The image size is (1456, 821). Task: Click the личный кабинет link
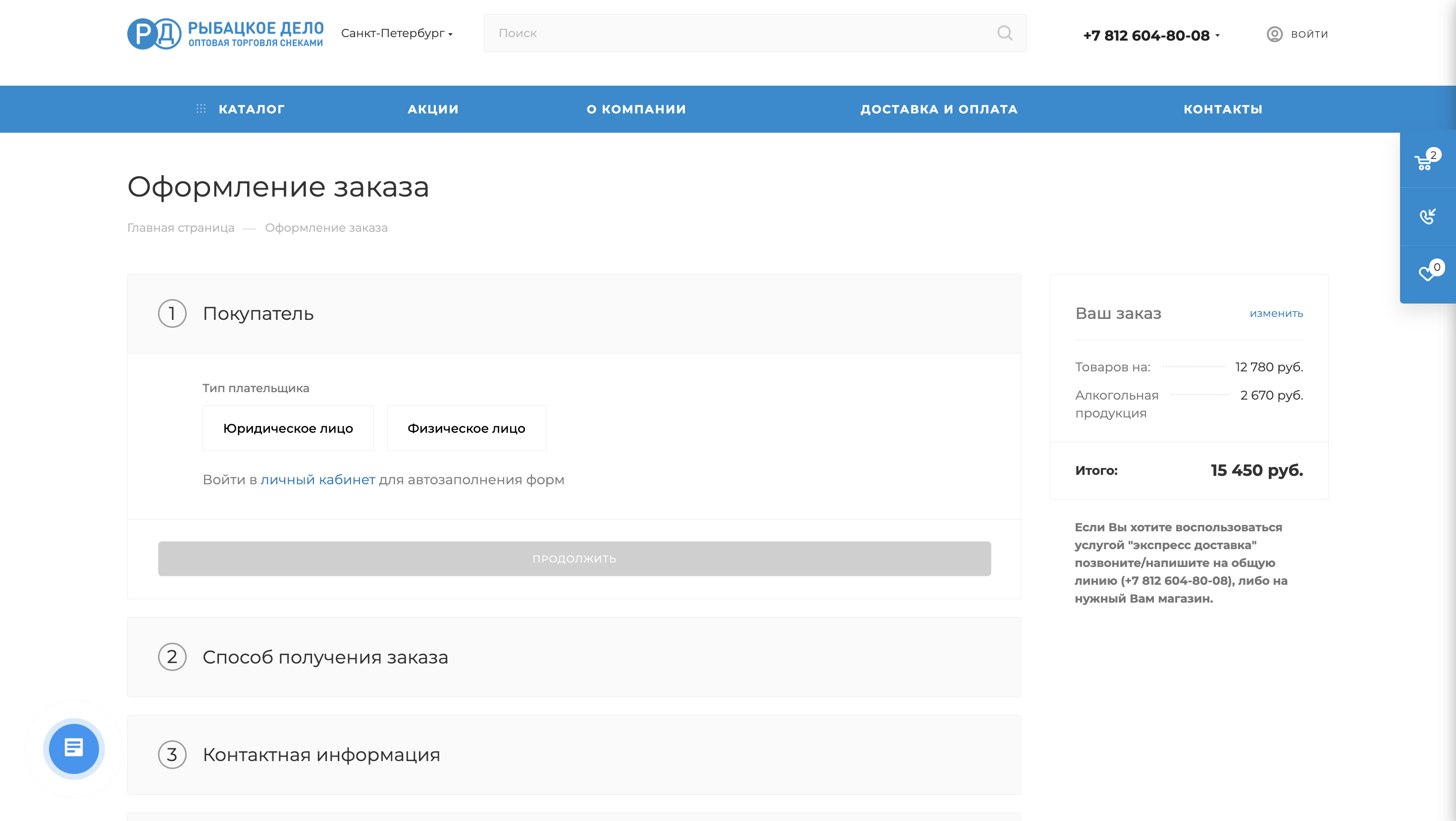[317, 479]
